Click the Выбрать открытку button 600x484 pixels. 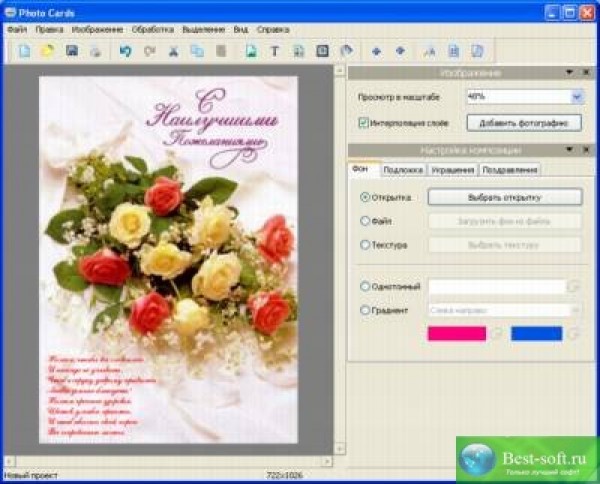[x=505, y=197]
